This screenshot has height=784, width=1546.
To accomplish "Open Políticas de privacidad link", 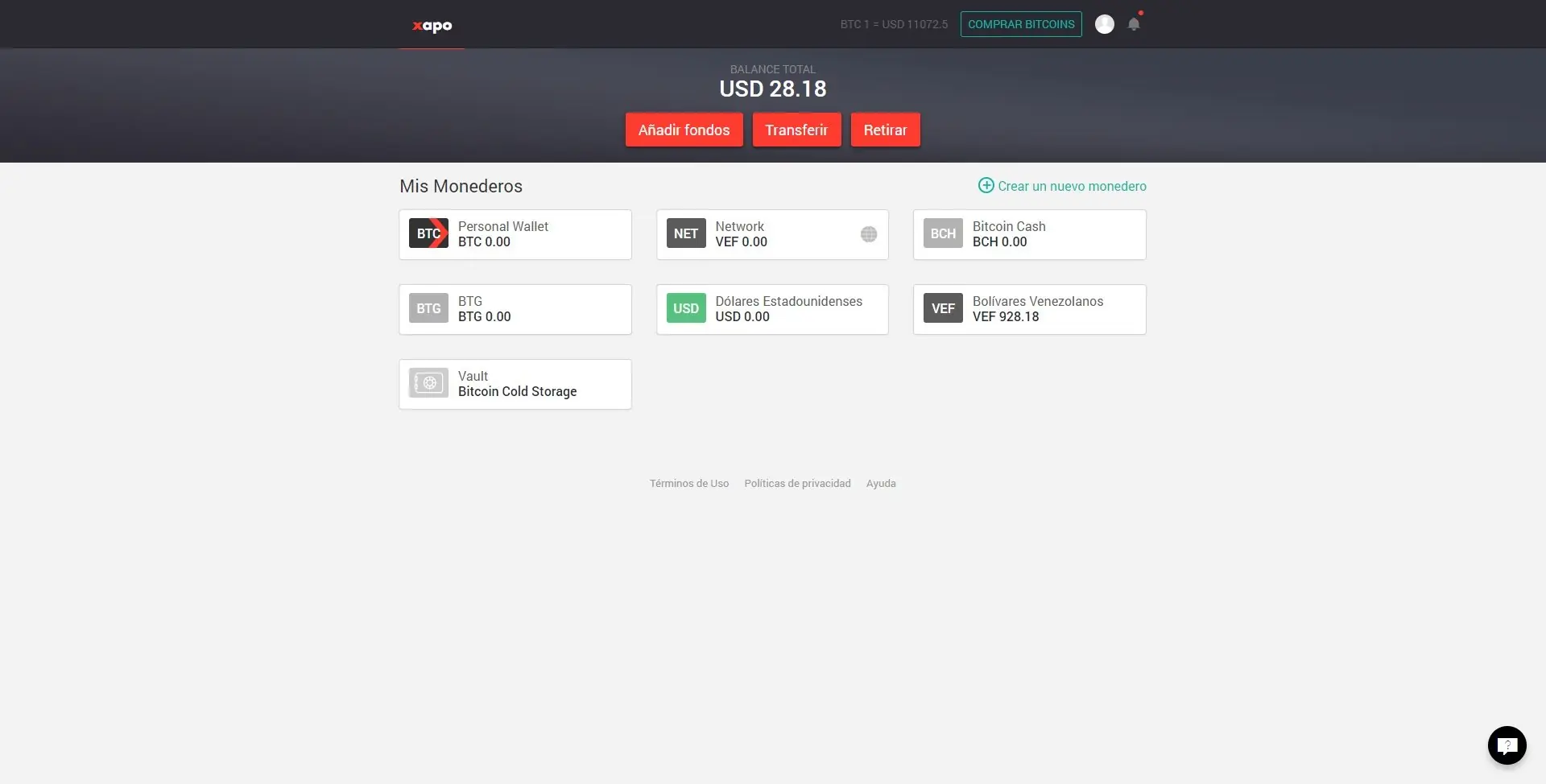I will [x=798, y=483].
